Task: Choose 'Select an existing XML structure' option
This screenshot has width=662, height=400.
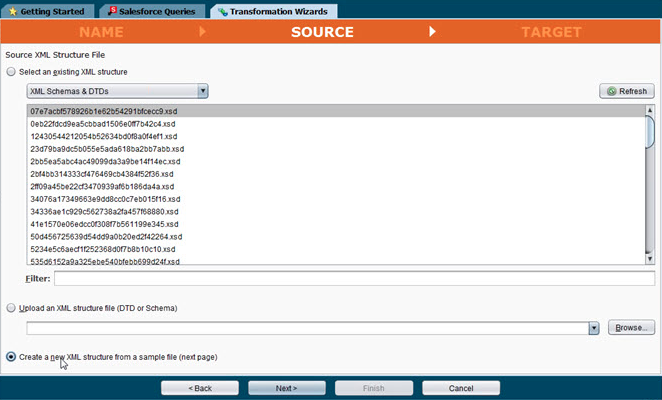Action: tap(11, 72)
